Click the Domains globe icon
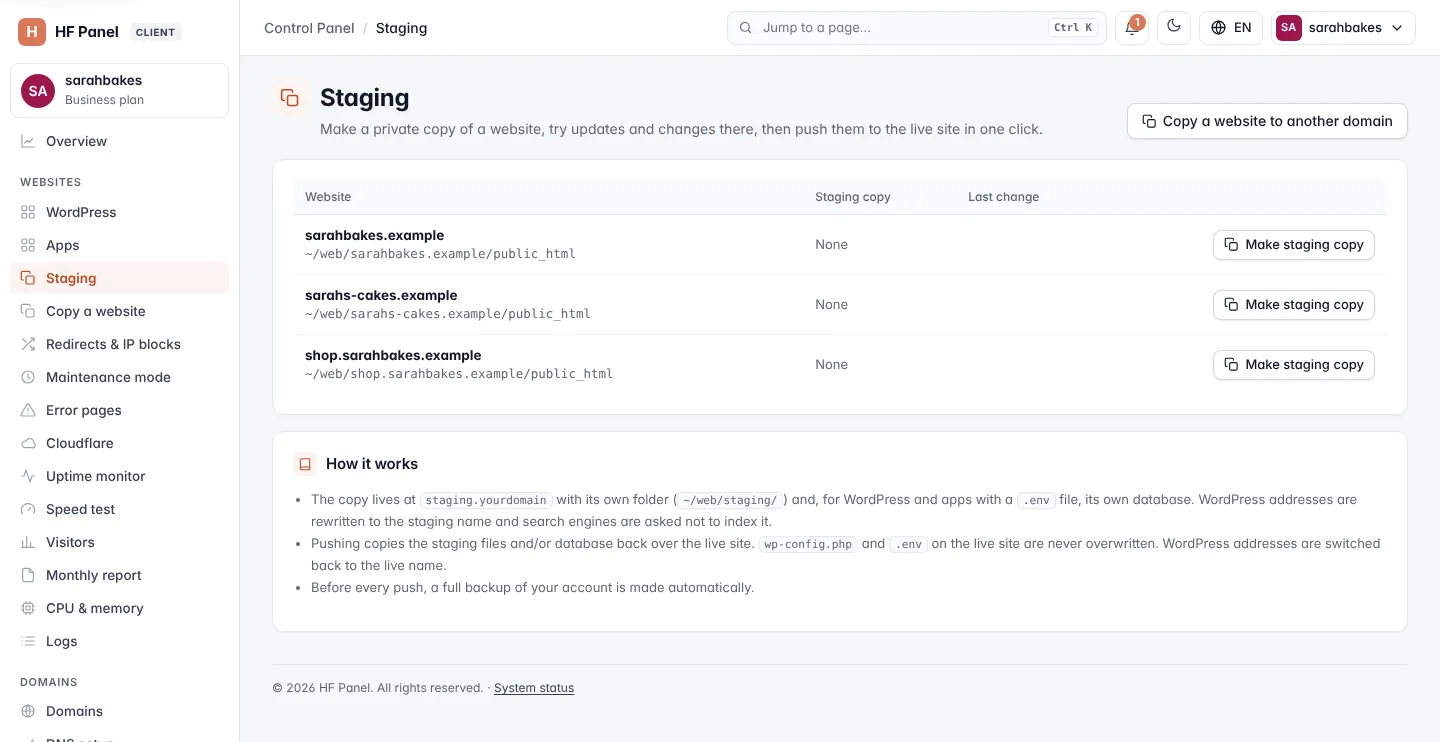Image resolution: width=1440 pixels, height=742 pixels. tap(28, 711)
